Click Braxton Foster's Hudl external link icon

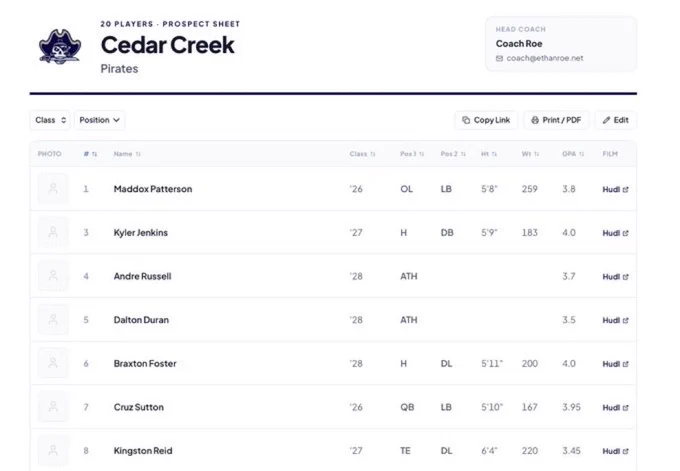[x=625, y=364]
